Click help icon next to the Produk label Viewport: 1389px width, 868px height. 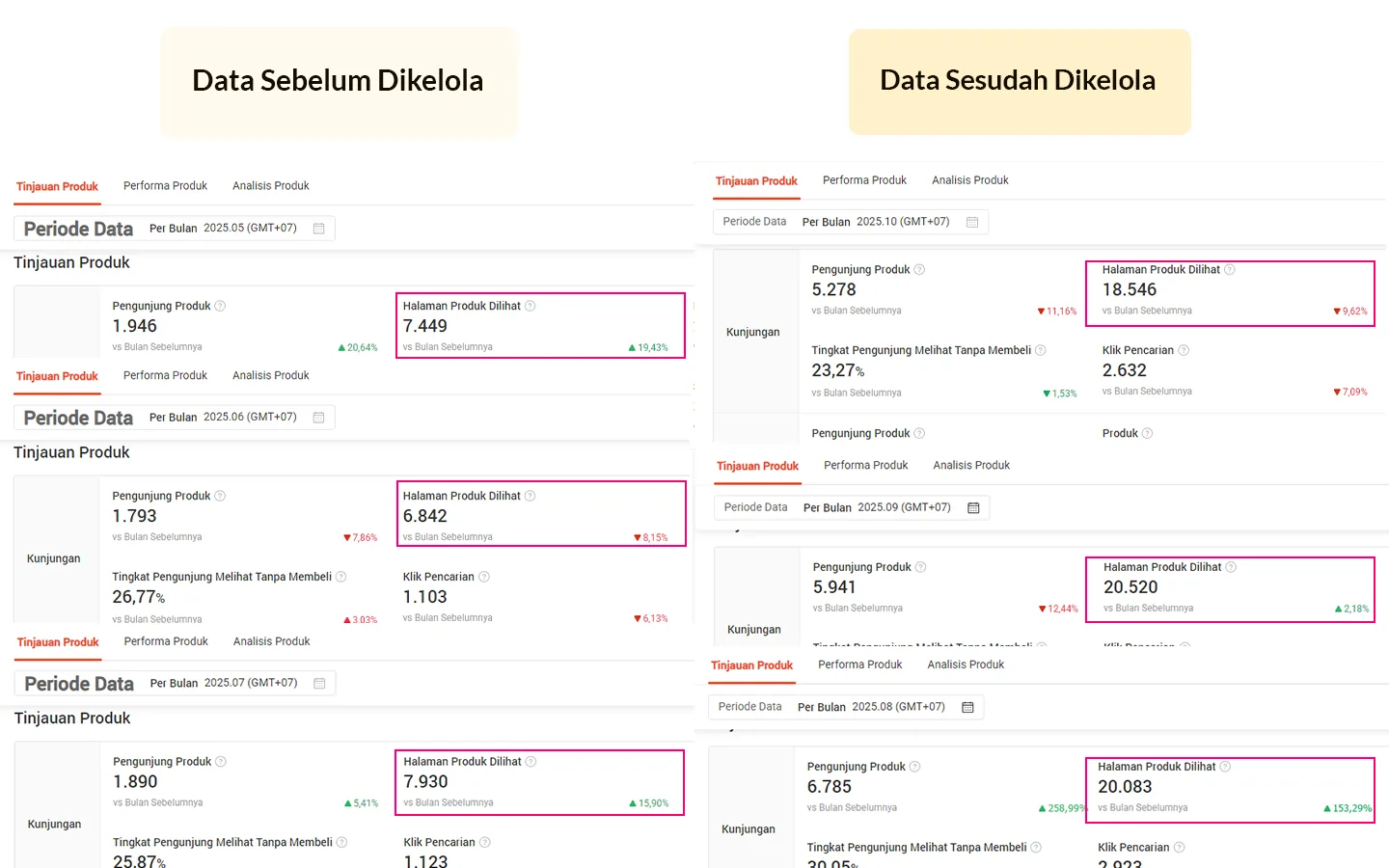(x=1147, y=433)
